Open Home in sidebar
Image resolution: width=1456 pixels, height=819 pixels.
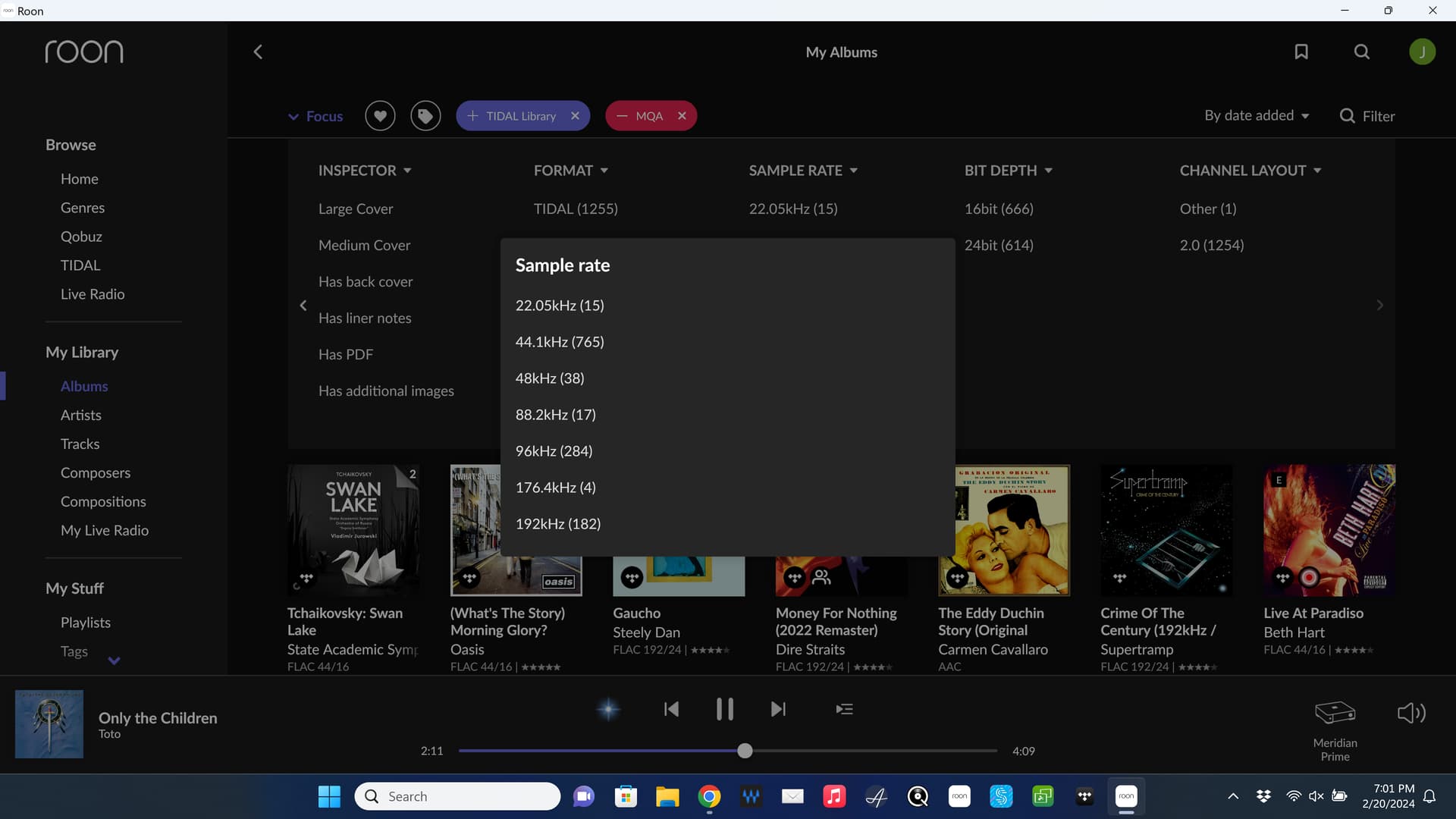click(80, 179)
